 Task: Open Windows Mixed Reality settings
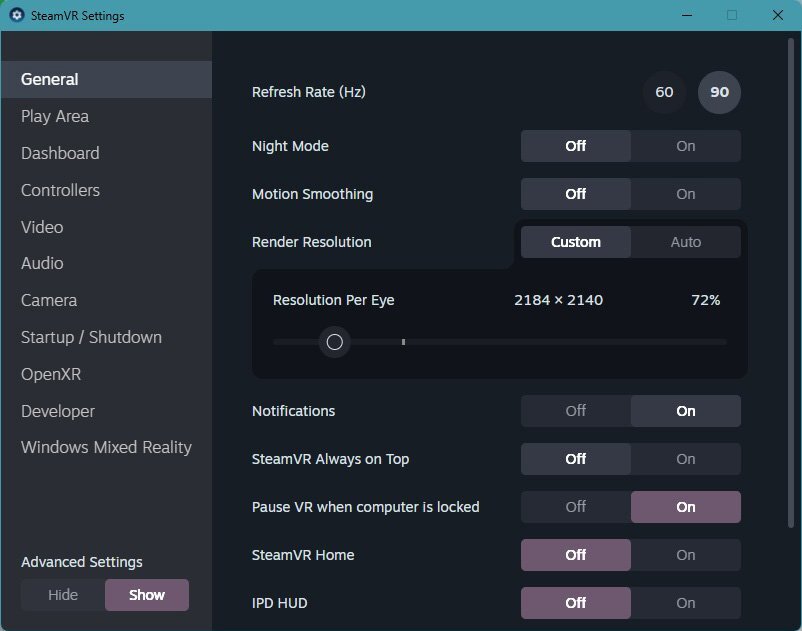pyautogui.click(x=106, y=447)
